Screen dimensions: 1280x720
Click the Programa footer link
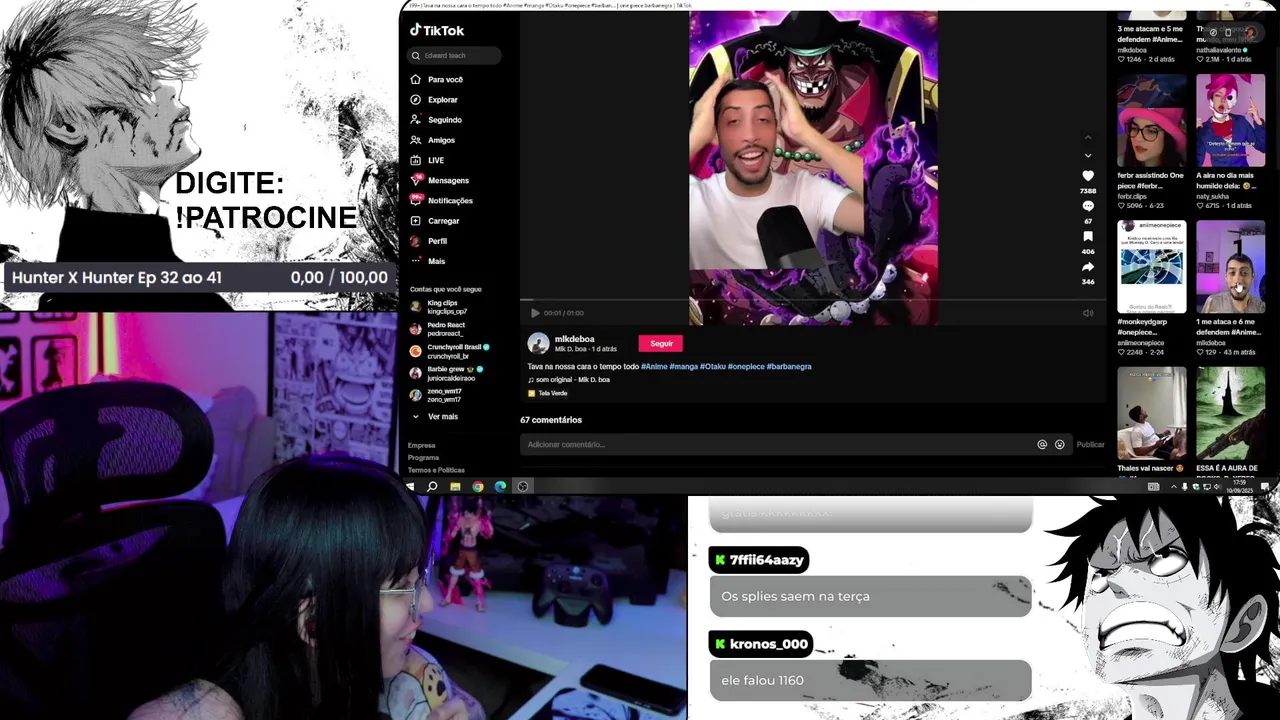pos(423,458)
